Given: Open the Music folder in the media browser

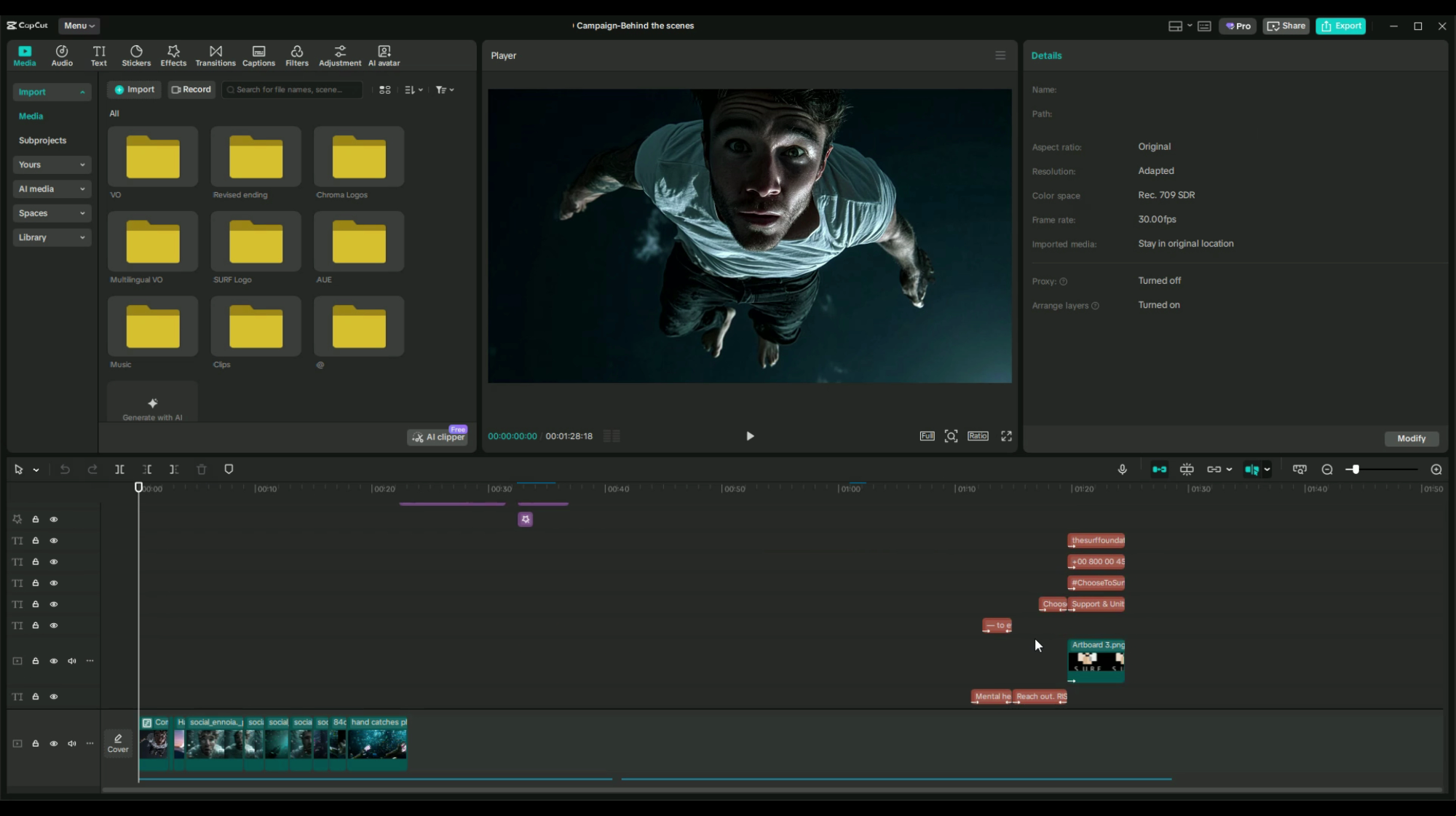Looking at the screenshot, I should point(152,326).
